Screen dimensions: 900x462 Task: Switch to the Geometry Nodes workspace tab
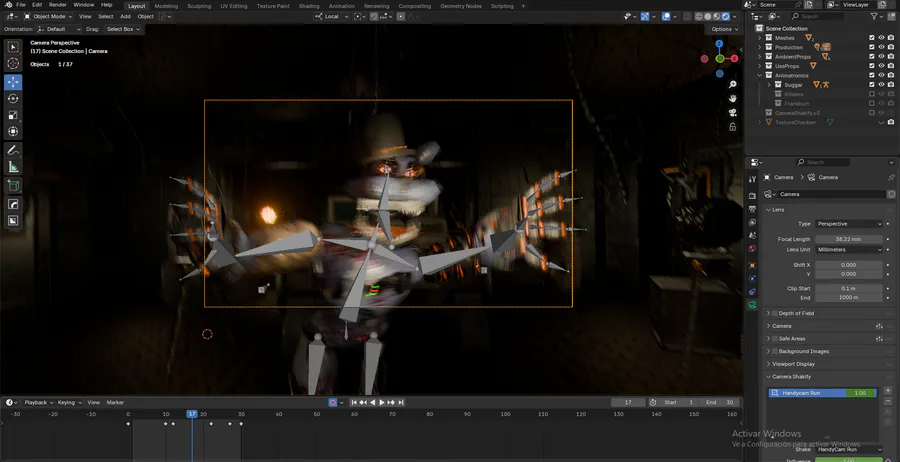point(461,6)
